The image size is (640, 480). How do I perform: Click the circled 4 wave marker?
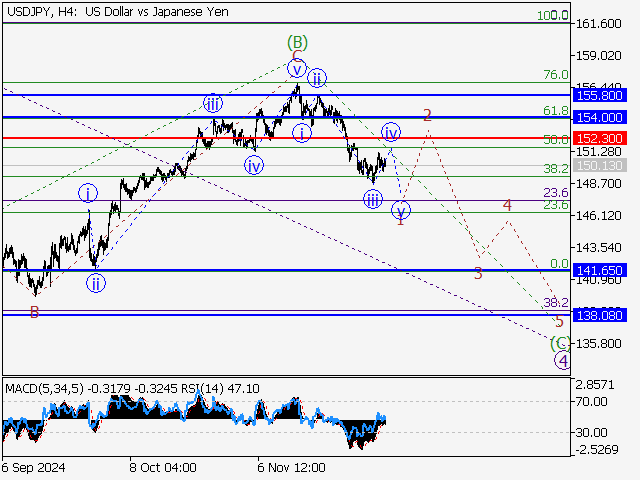click(x=563, y=360)
